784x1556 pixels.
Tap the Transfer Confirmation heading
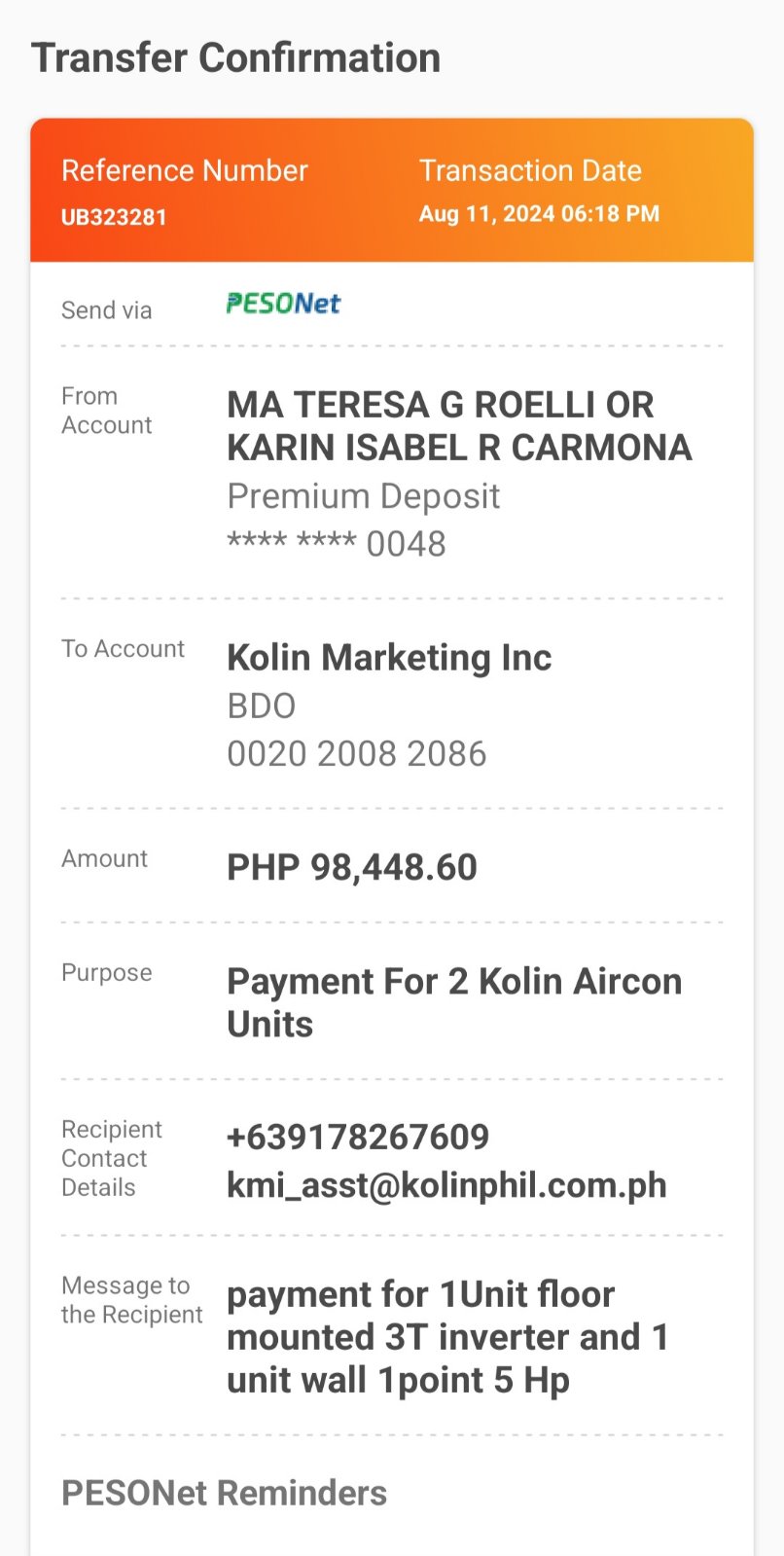click(235, 58)
